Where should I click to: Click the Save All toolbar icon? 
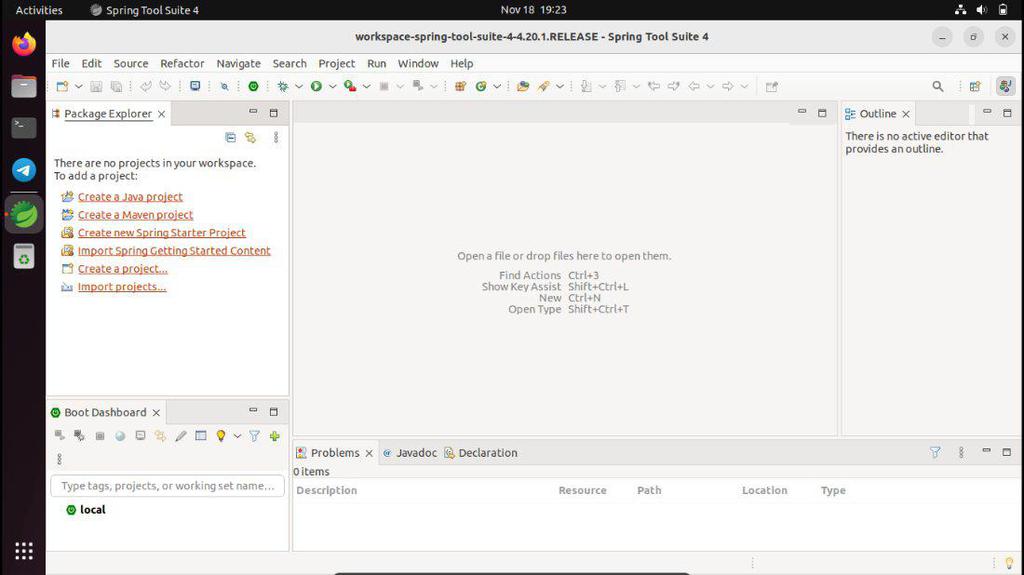(116, 86)
